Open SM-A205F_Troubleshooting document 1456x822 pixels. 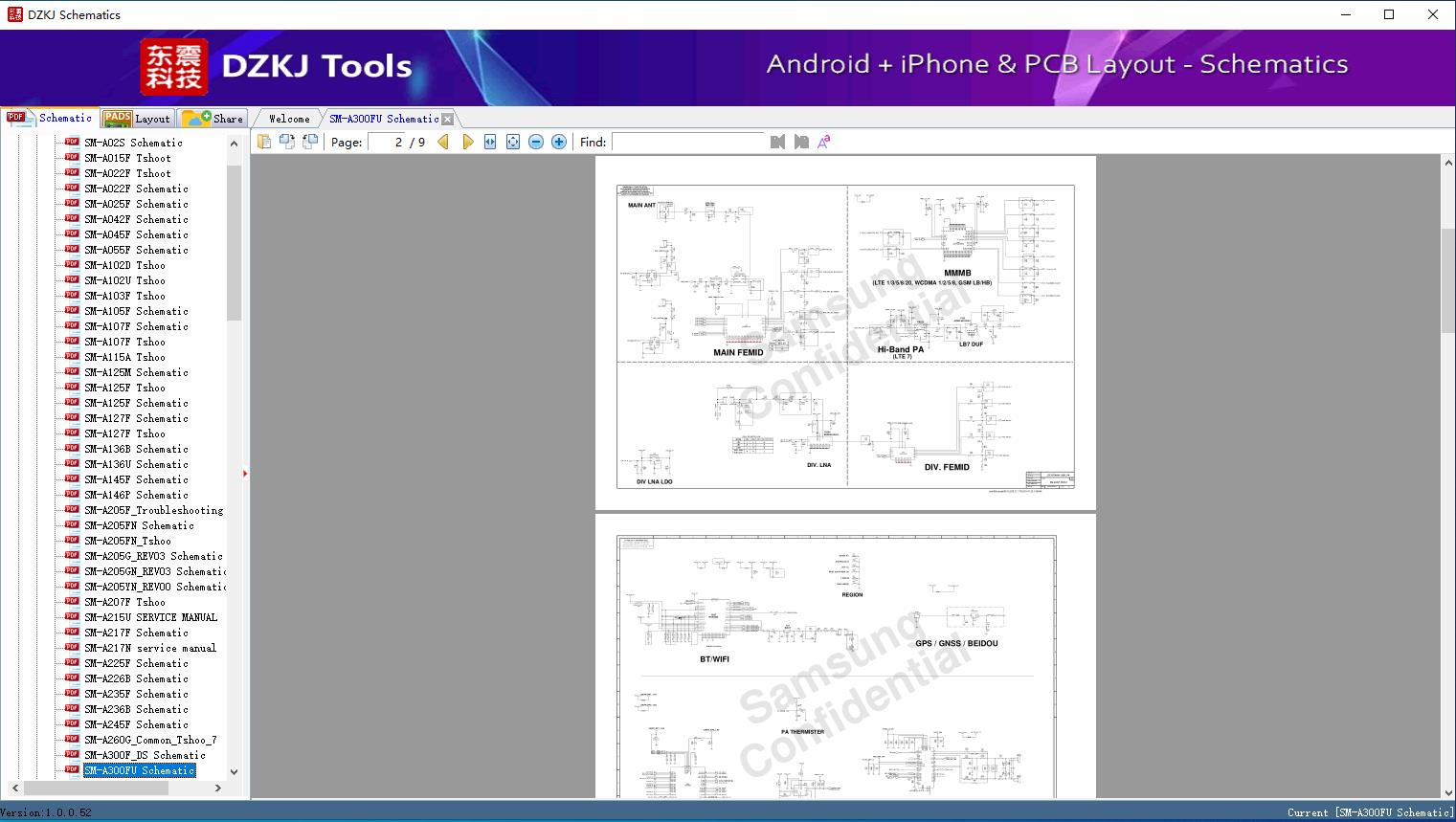[153, 510]
